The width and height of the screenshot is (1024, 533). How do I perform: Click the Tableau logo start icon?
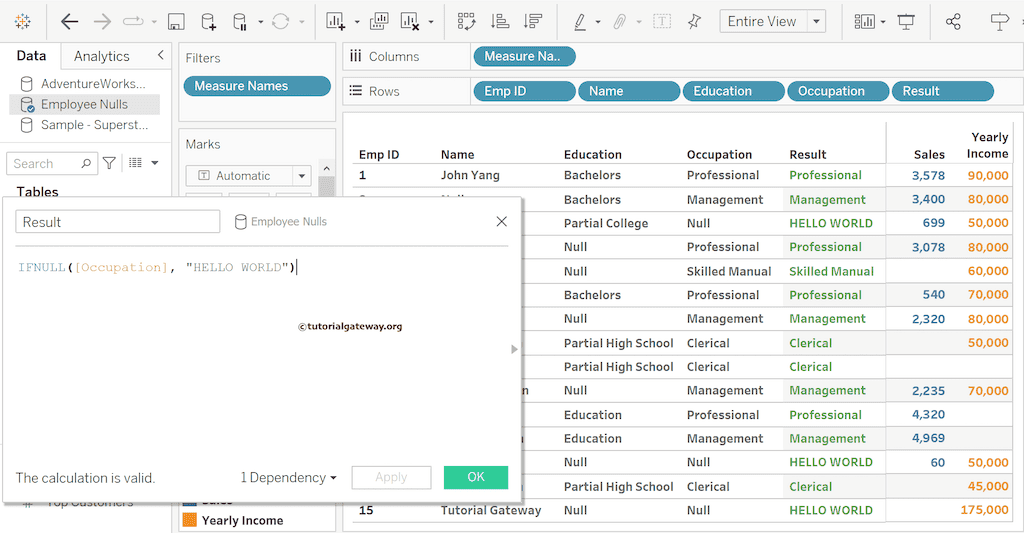22,22
